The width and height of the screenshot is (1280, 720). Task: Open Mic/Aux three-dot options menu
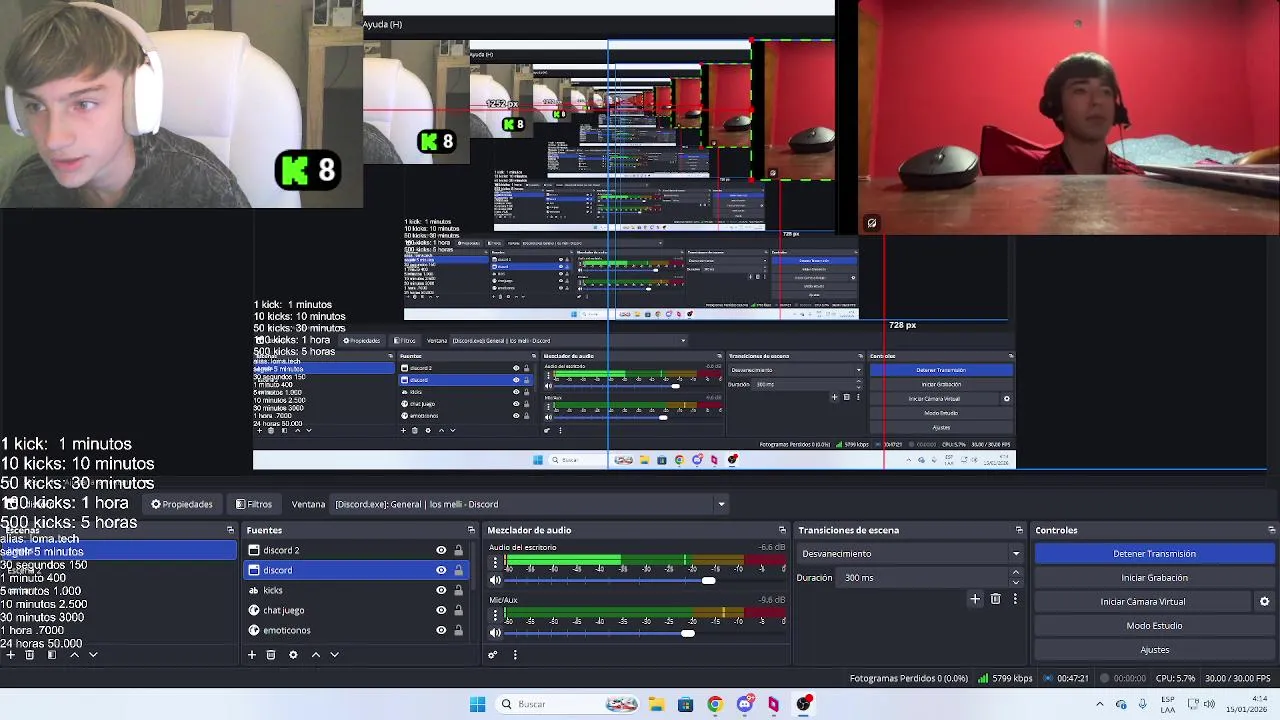tap(495, 614)
